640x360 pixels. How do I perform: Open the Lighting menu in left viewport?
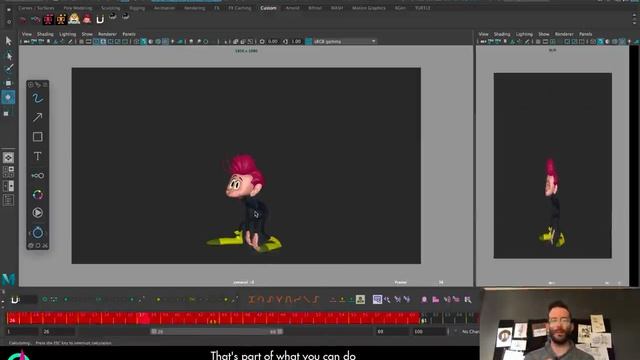click(68, 34)
